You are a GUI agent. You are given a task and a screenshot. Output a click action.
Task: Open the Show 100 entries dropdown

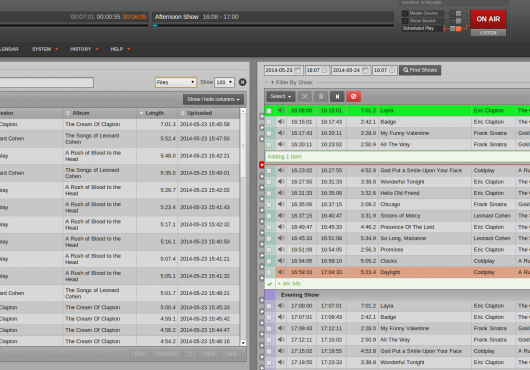(x=224, y=82)
